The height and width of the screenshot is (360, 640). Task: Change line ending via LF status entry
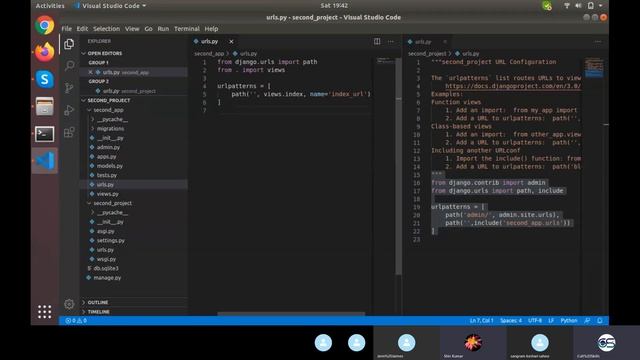[x=551, y=320]
